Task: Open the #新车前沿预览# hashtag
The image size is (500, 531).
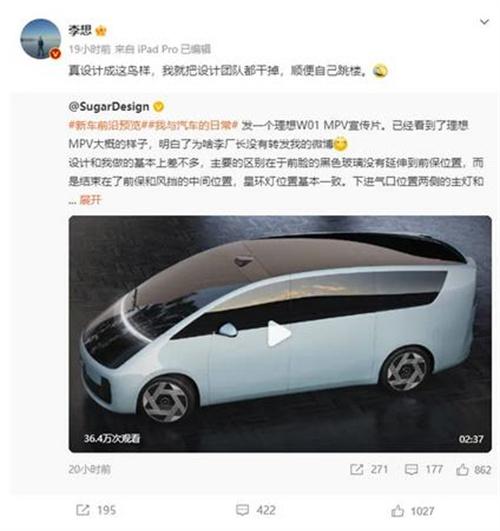Action: coord(105,125)
